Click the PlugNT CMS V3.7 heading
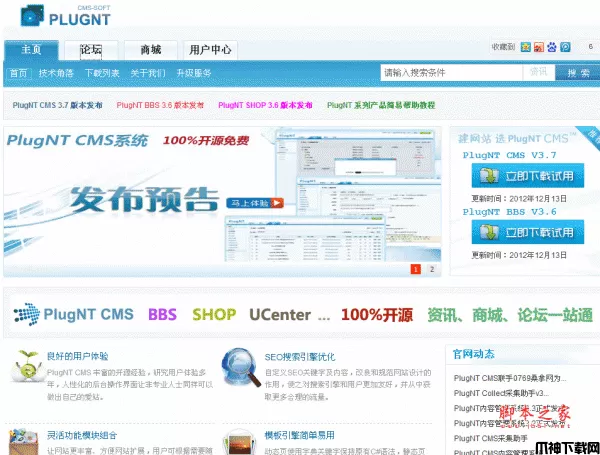 (x=509, y=155)
